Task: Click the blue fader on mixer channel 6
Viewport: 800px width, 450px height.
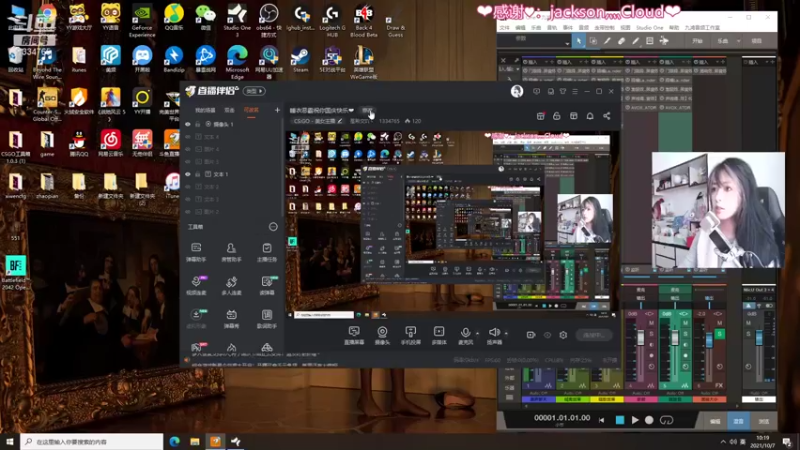Action: (709, 340)
